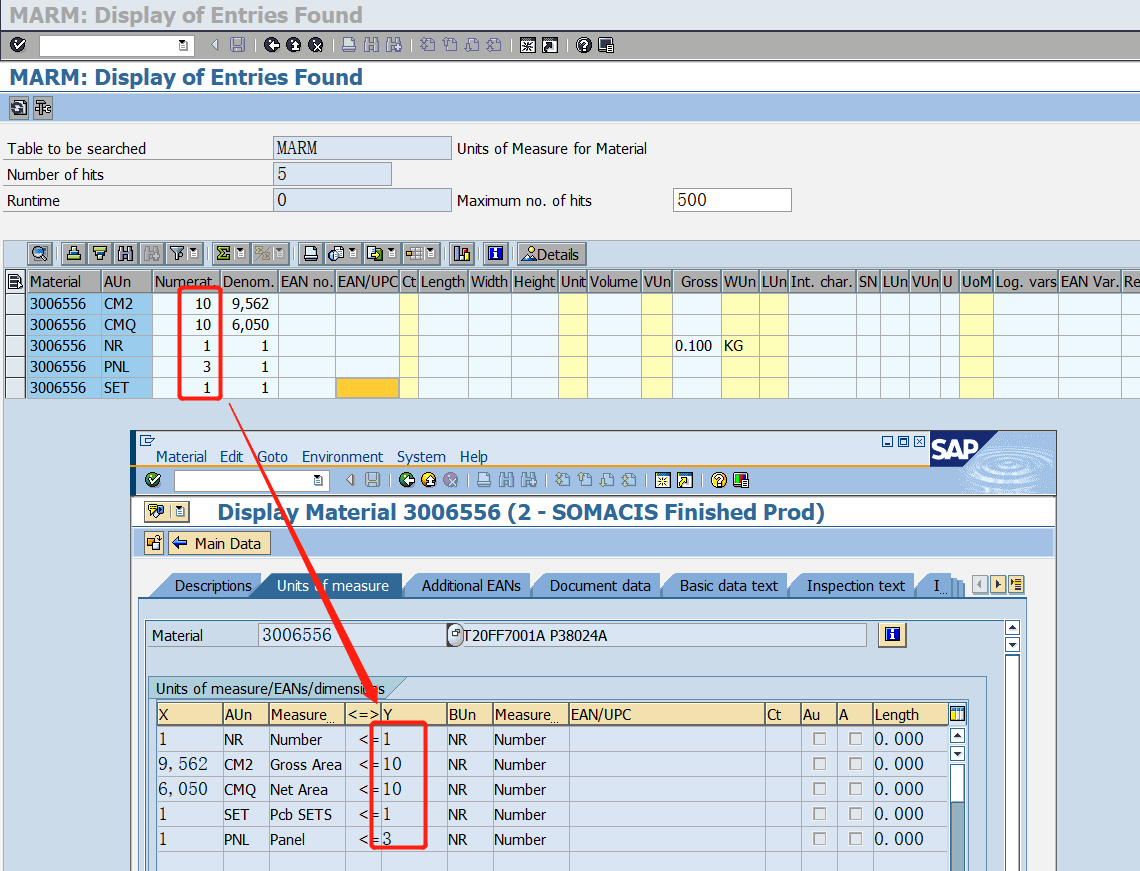Click the Details button
The height and width of the screenshot is (871, 1140).
pyautogui.click(x=550, y=253)
